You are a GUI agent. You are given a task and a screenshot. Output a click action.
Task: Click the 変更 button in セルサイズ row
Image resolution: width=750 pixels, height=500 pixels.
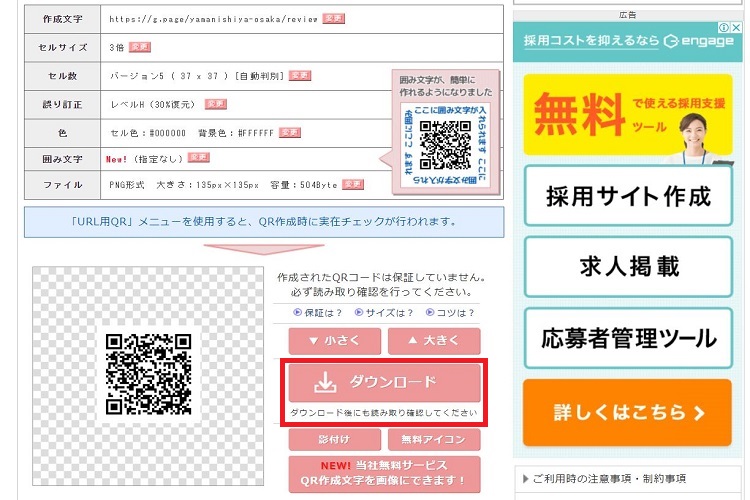coord(140,47)
